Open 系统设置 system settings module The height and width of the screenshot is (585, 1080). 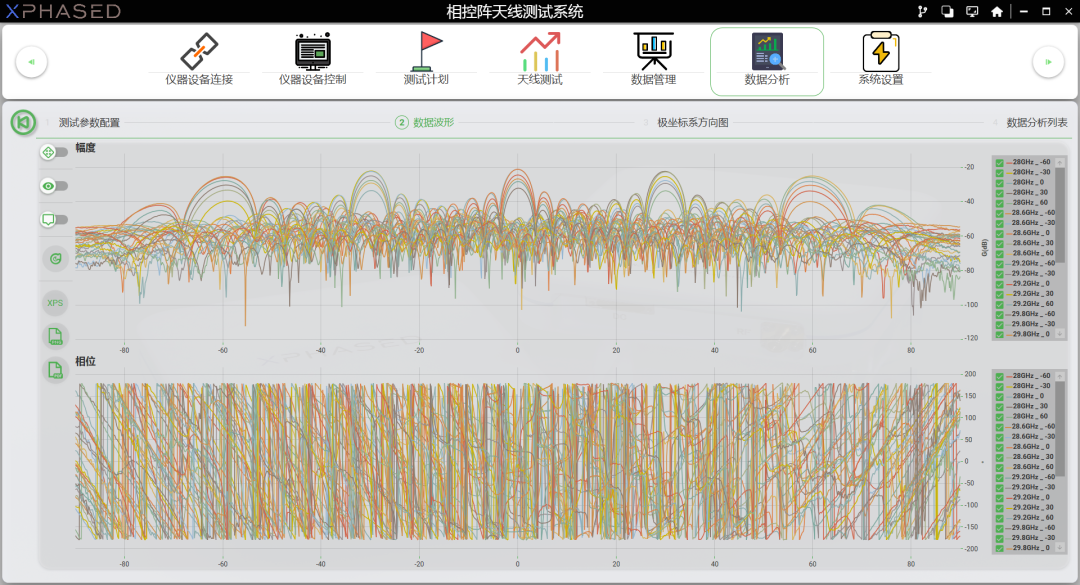[881, 61]
